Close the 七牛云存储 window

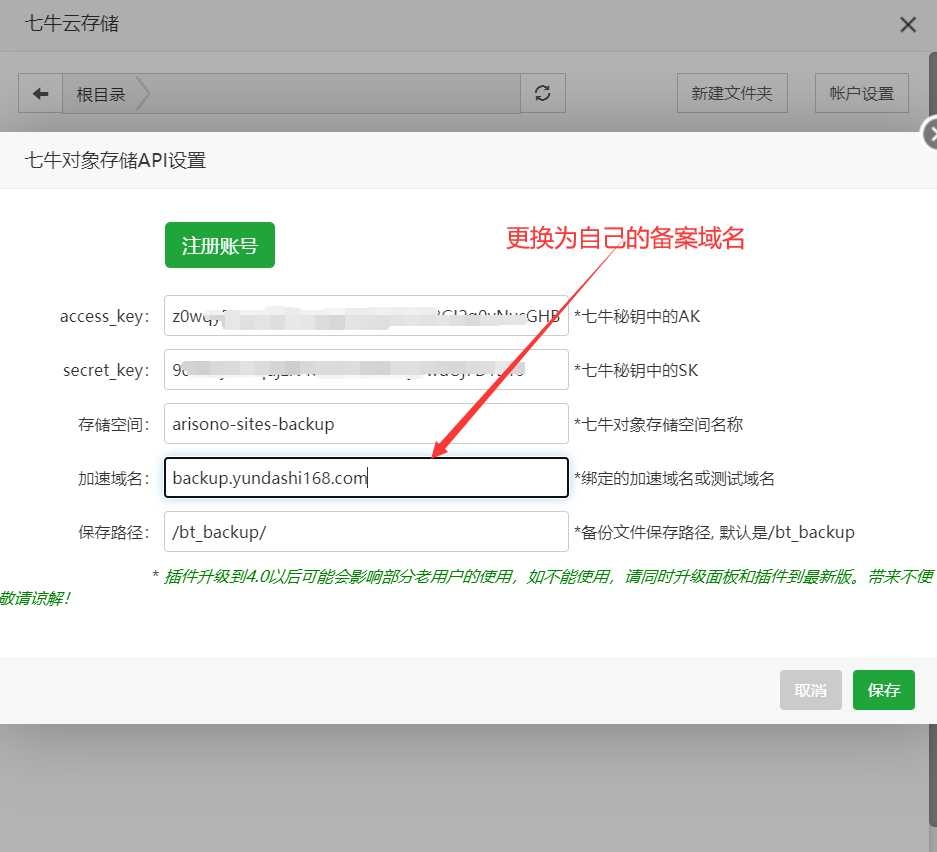point(908,24)
